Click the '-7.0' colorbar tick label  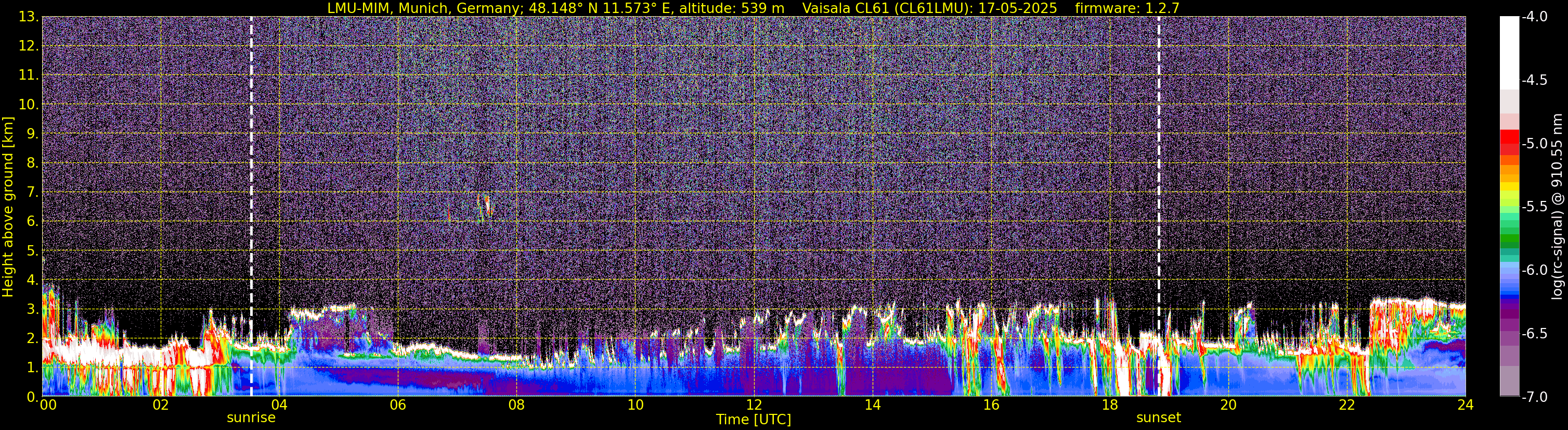tap(1534, 397)
